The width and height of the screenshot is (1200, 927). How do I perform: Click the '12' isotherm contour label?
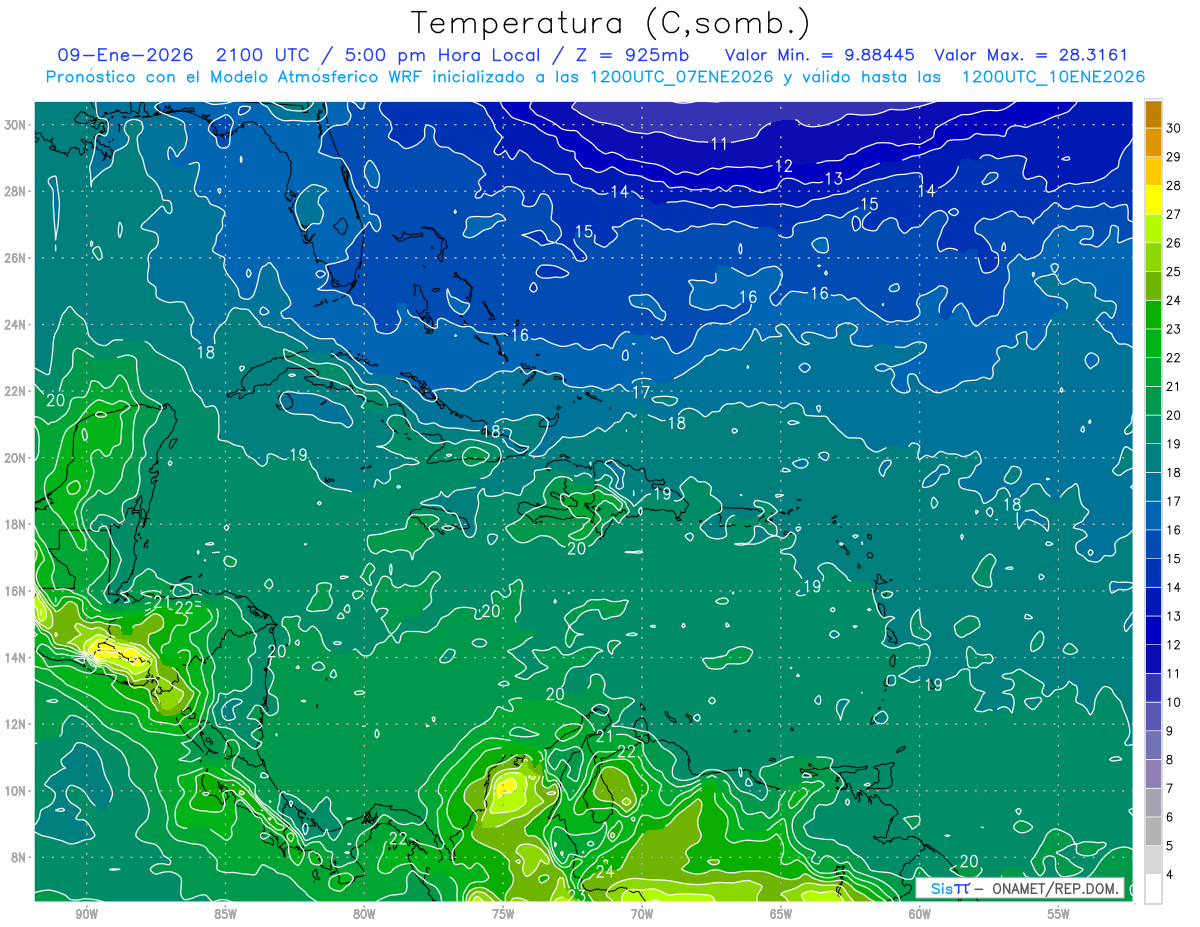[x=784, y=166]
